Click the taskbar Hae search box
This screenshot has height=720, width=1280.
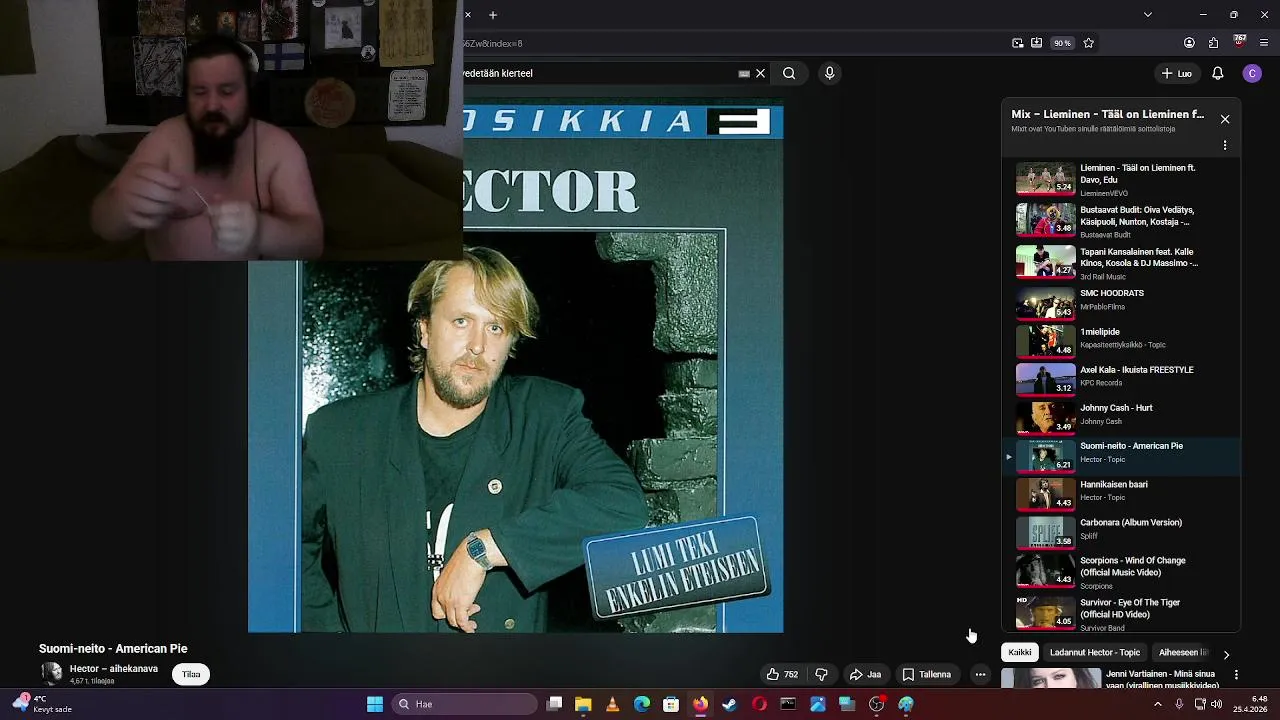tap(465, 704)
